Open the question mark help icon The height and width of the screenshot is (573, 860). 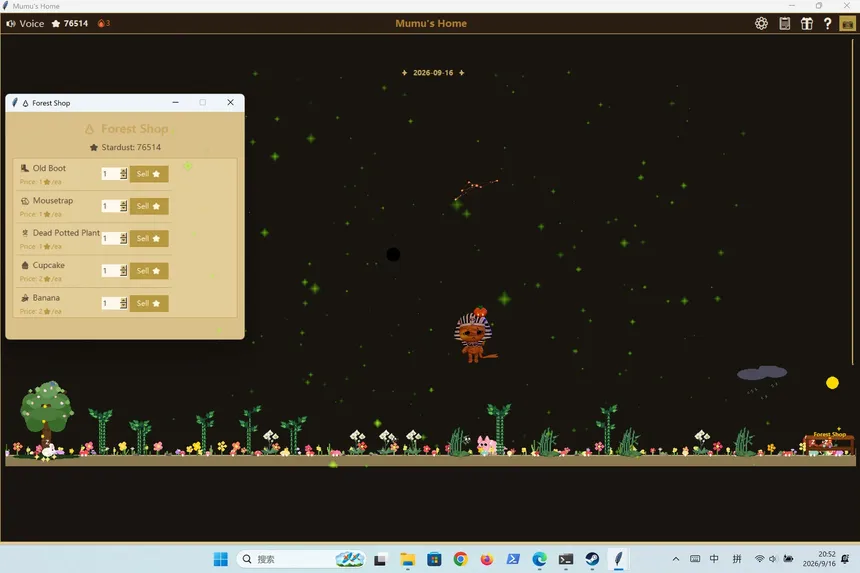pyautogui.click(x=828, y=24)
